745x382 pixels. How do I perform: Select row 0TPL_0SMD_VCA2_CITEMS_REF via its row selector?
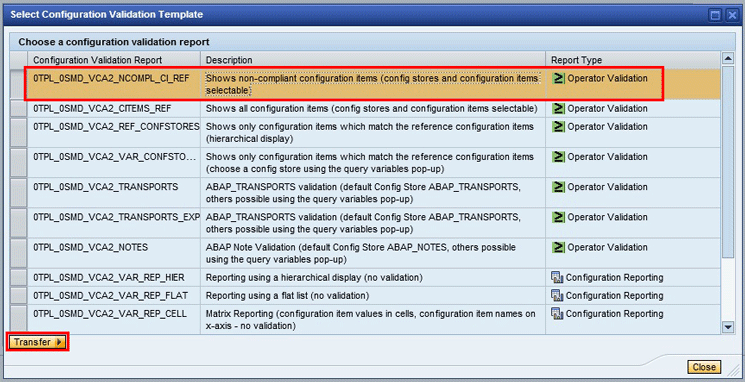(x=19, y=109)
